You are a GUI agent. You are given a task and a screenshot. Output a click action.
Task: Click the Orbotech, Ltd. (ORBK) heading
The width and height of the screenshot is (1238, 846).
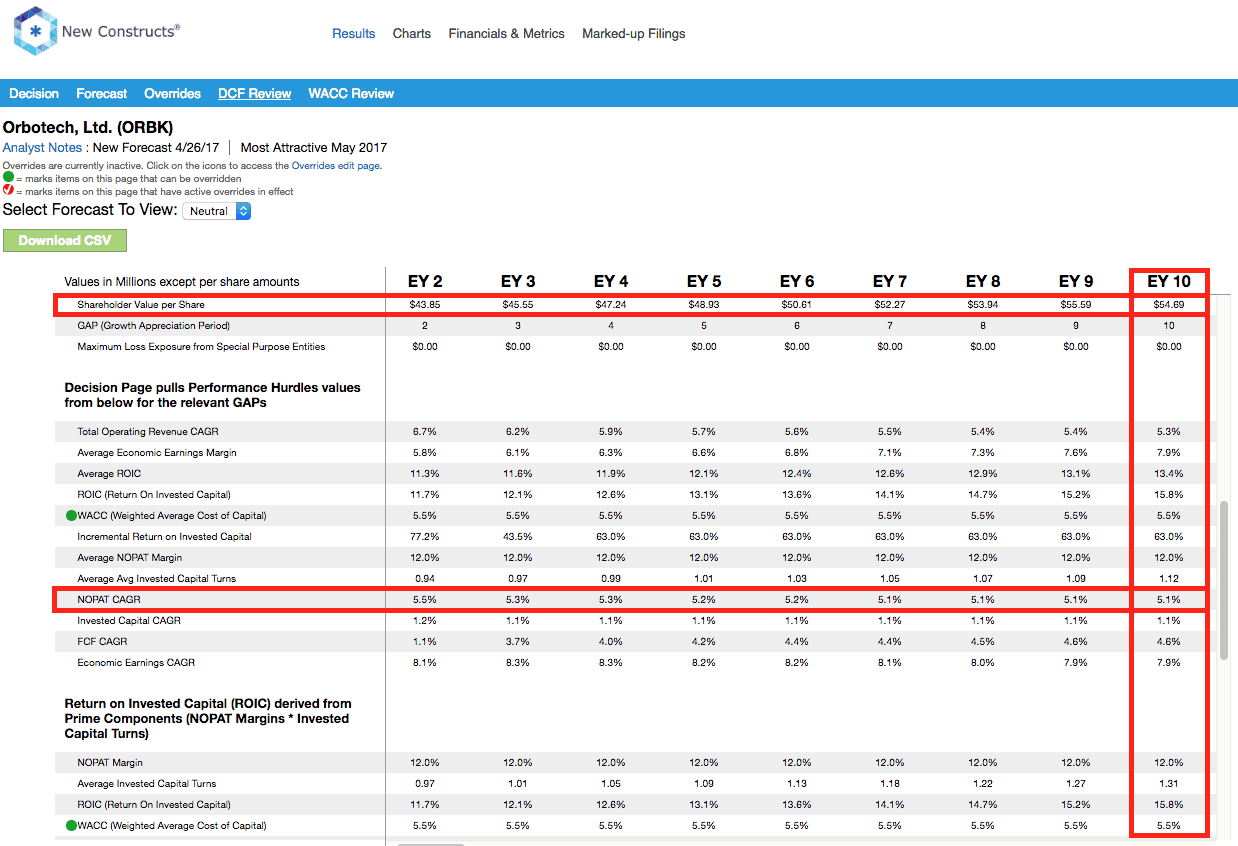88,128
